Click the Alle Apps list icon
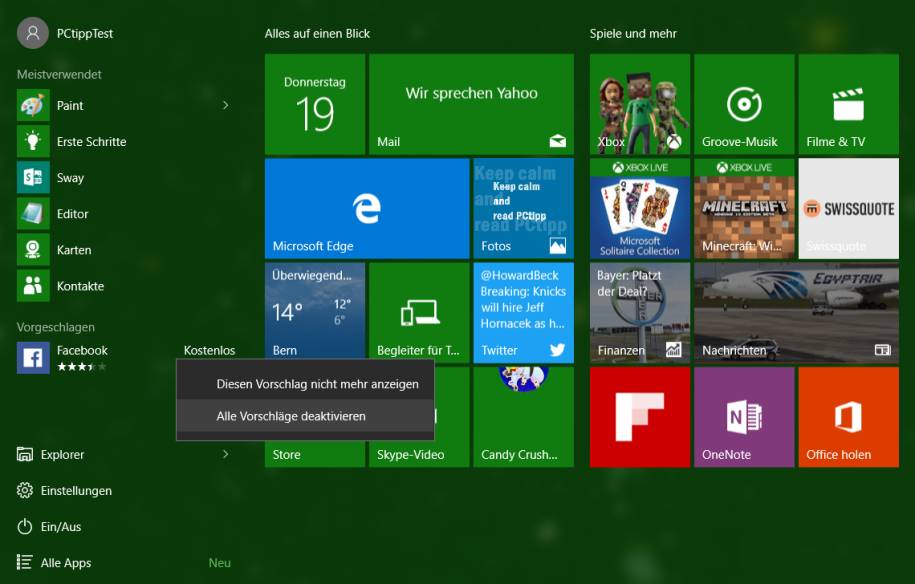 click(25, 562)
